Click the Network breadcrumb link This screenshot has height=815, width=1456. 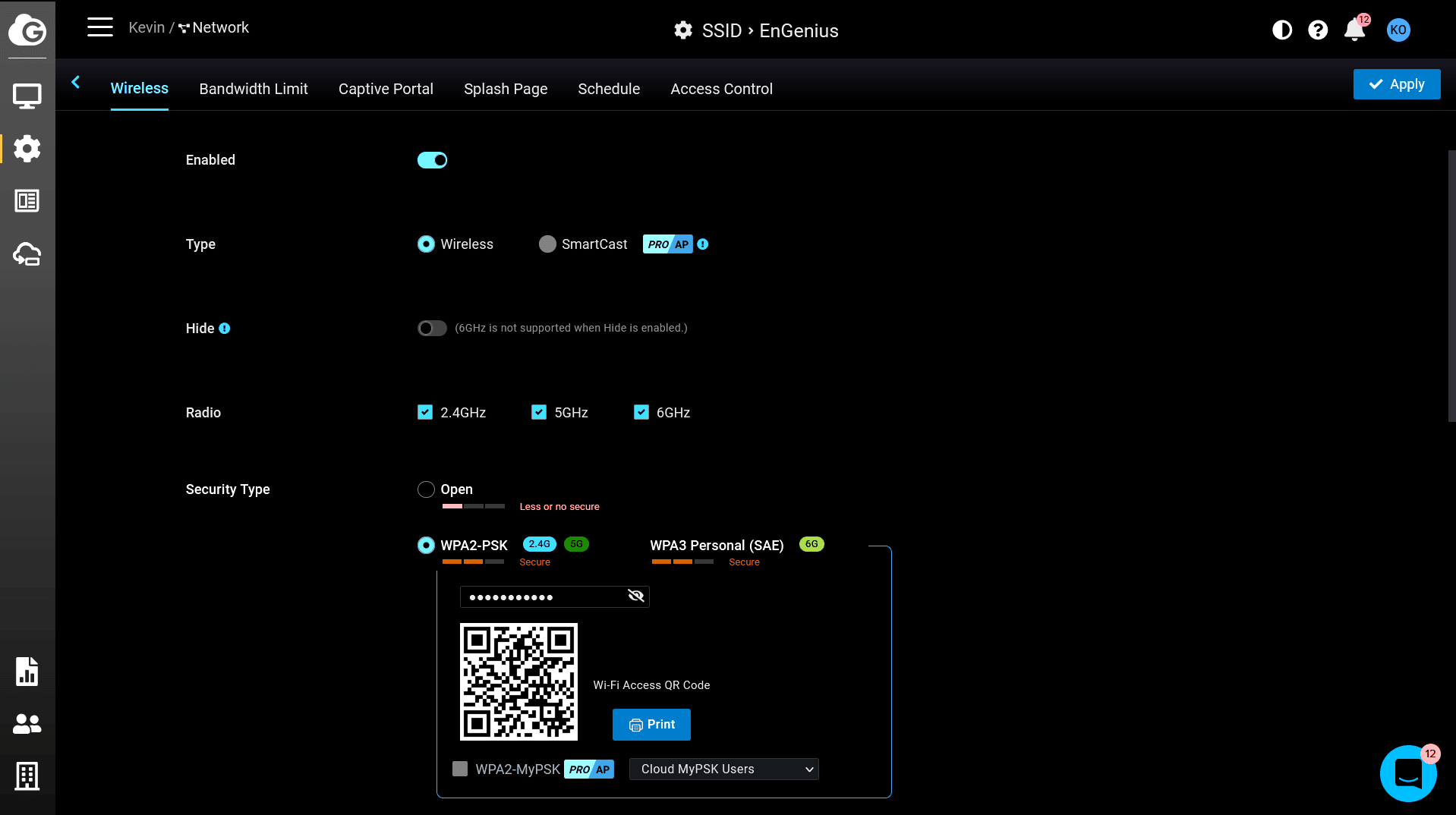pos(213,27)
